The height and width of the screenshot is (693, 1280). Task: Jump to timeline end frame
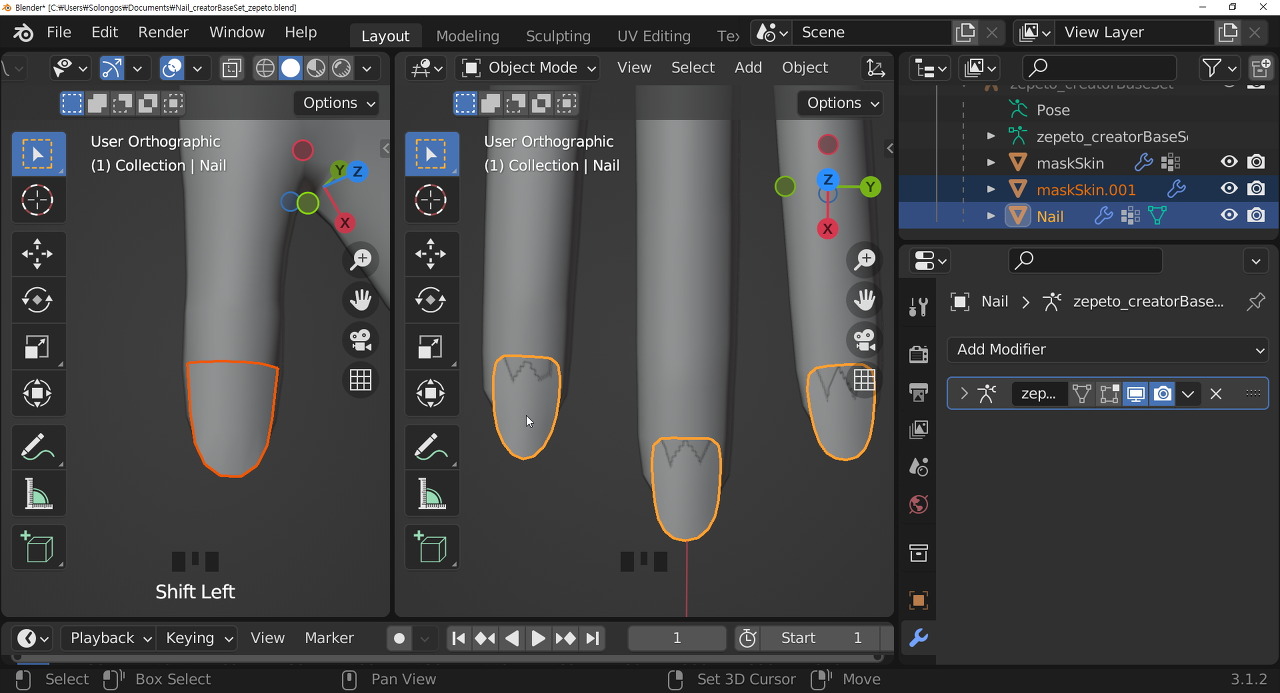(592, 638)
